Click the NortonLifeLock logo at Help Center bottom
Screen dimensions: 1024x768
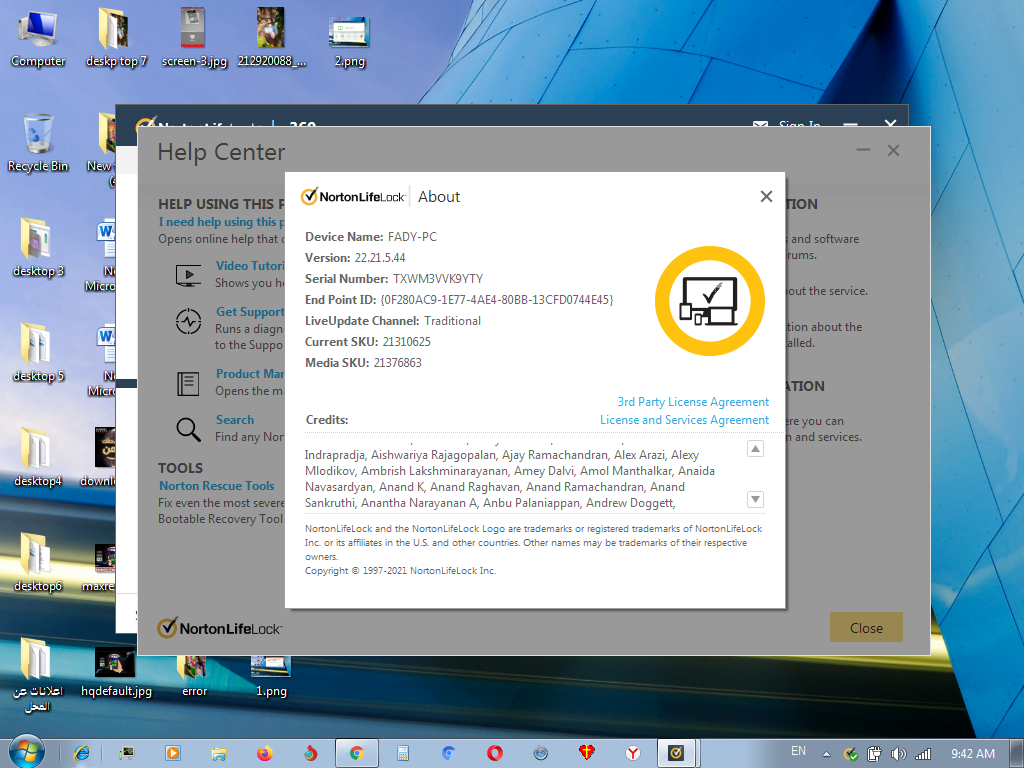pyautogui.click(x=219, y=628)
